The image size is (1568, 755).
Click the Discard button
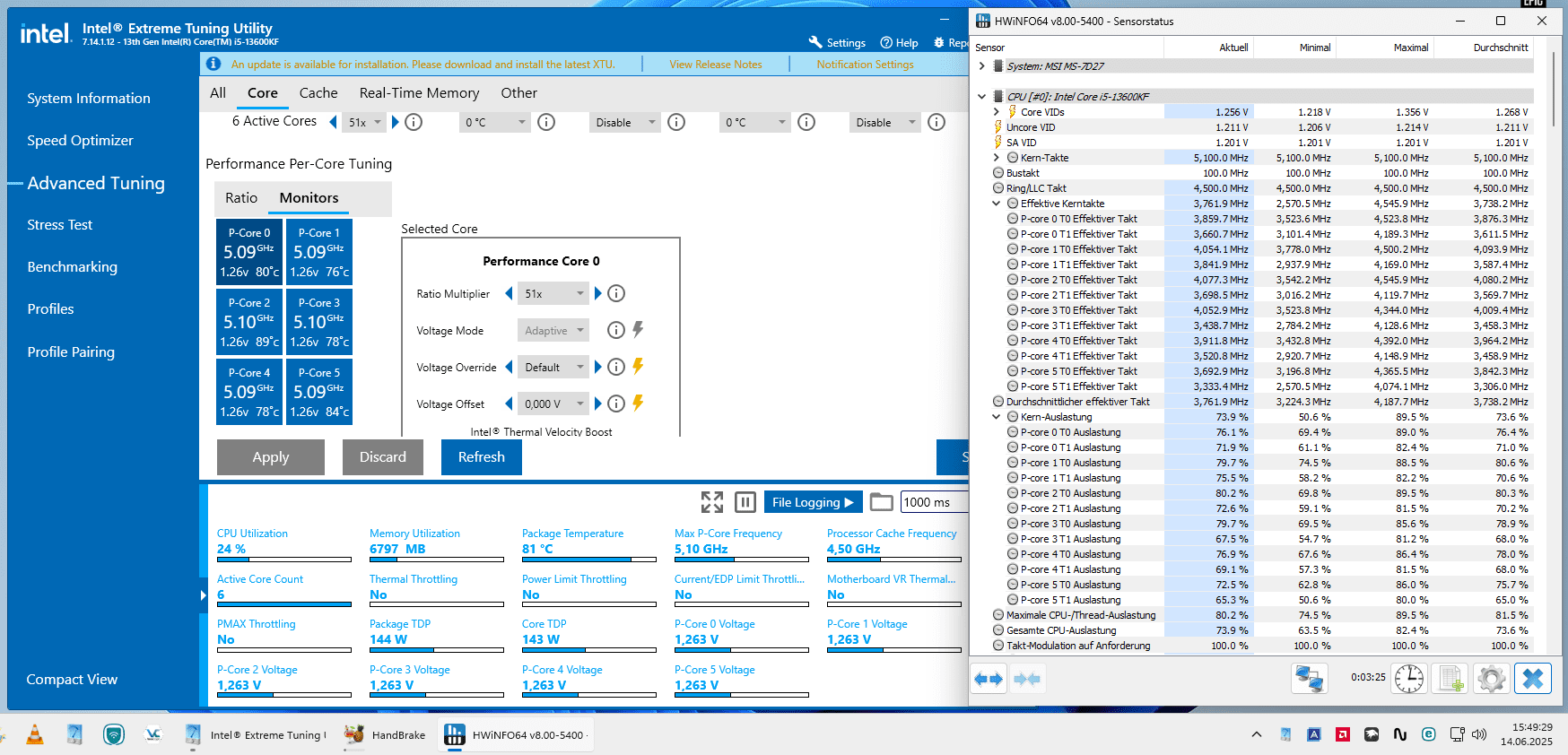383,457
